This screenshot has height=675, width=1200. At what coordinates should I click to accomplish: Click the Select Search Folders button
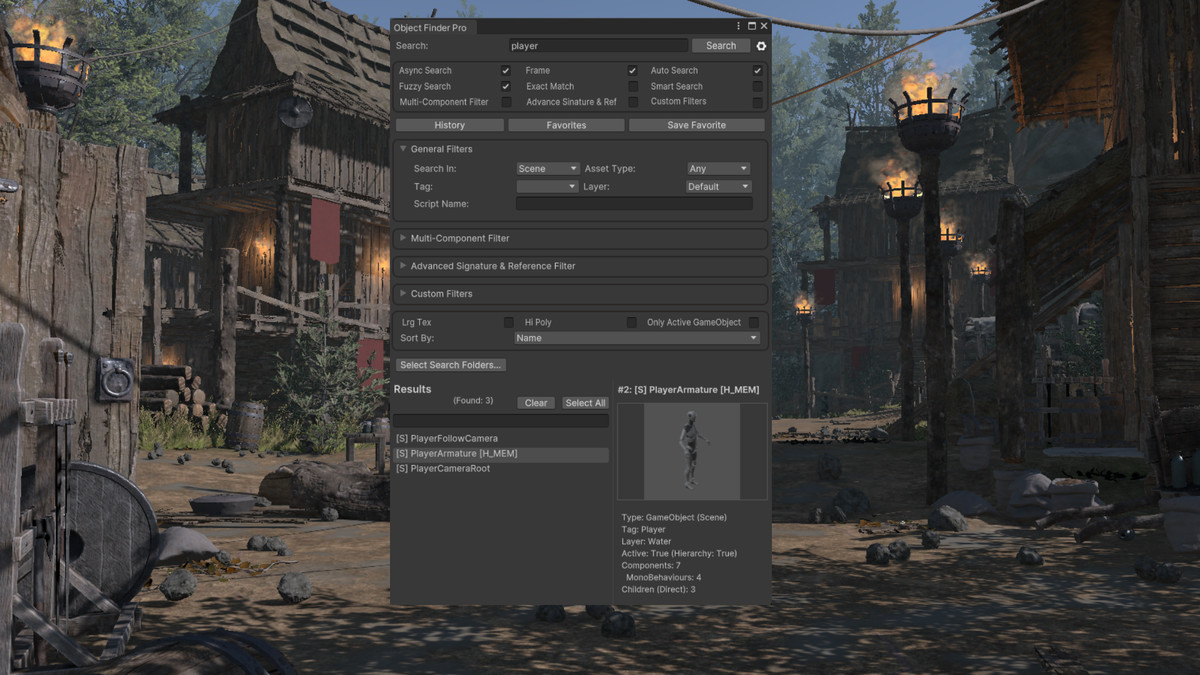pos(450,364)
